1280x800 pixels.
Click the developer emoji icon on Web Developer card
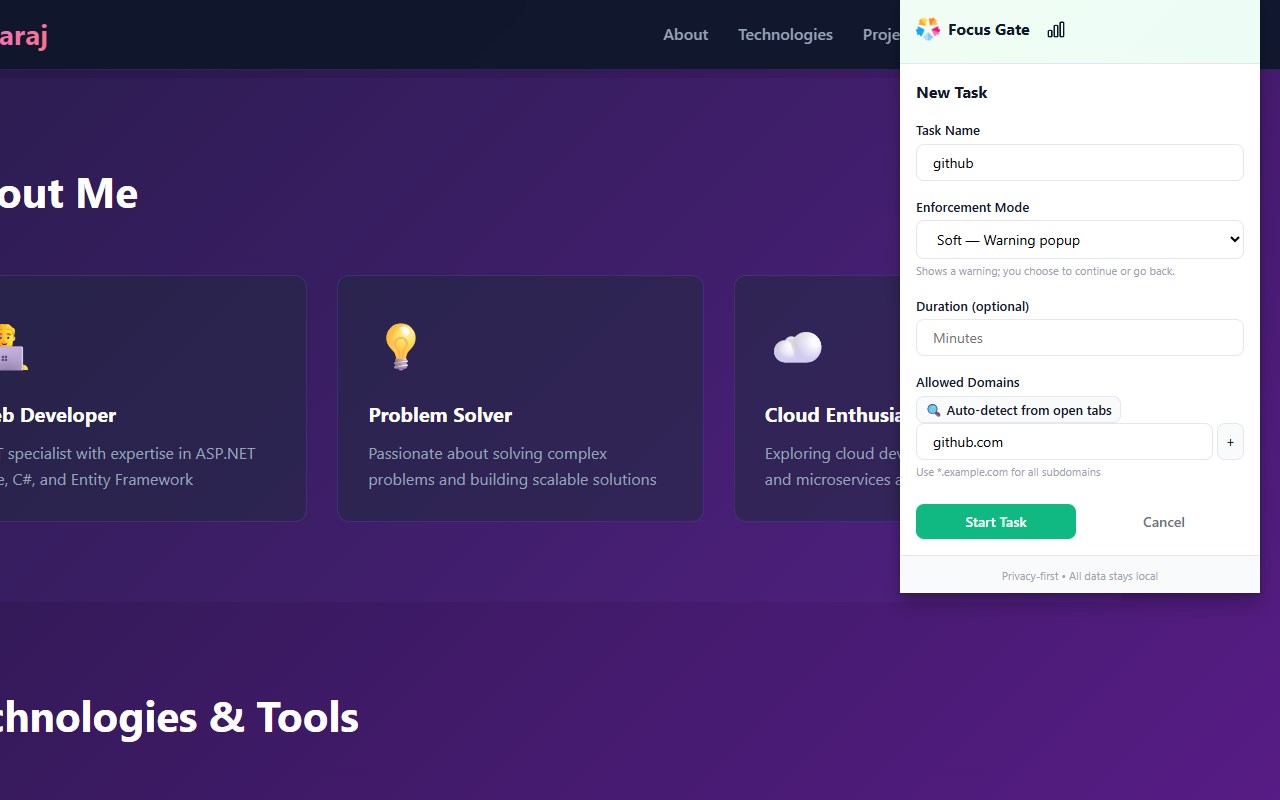pyautogui.click(x=12, y=346)
